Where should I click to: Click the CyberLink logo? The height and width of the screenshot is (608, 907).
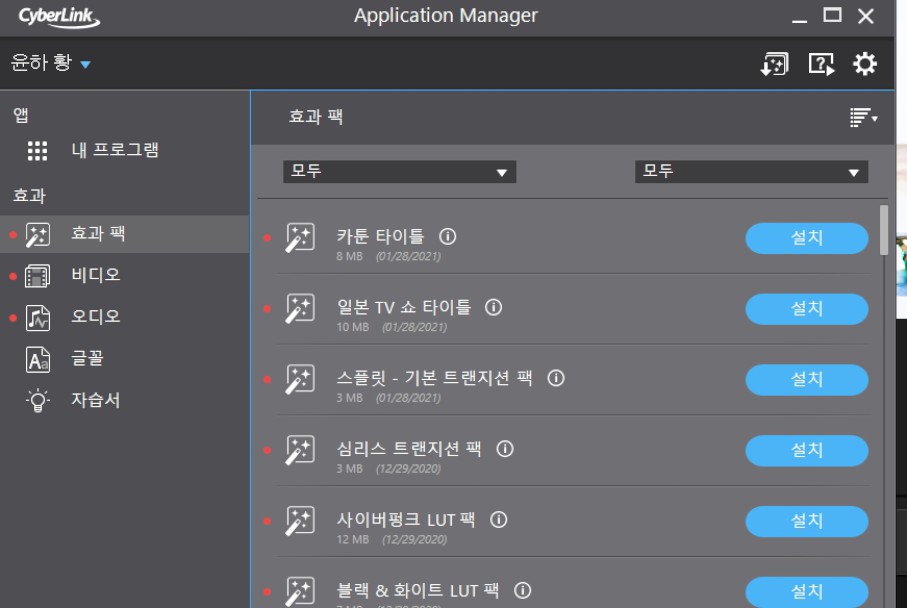pos(58,17)
